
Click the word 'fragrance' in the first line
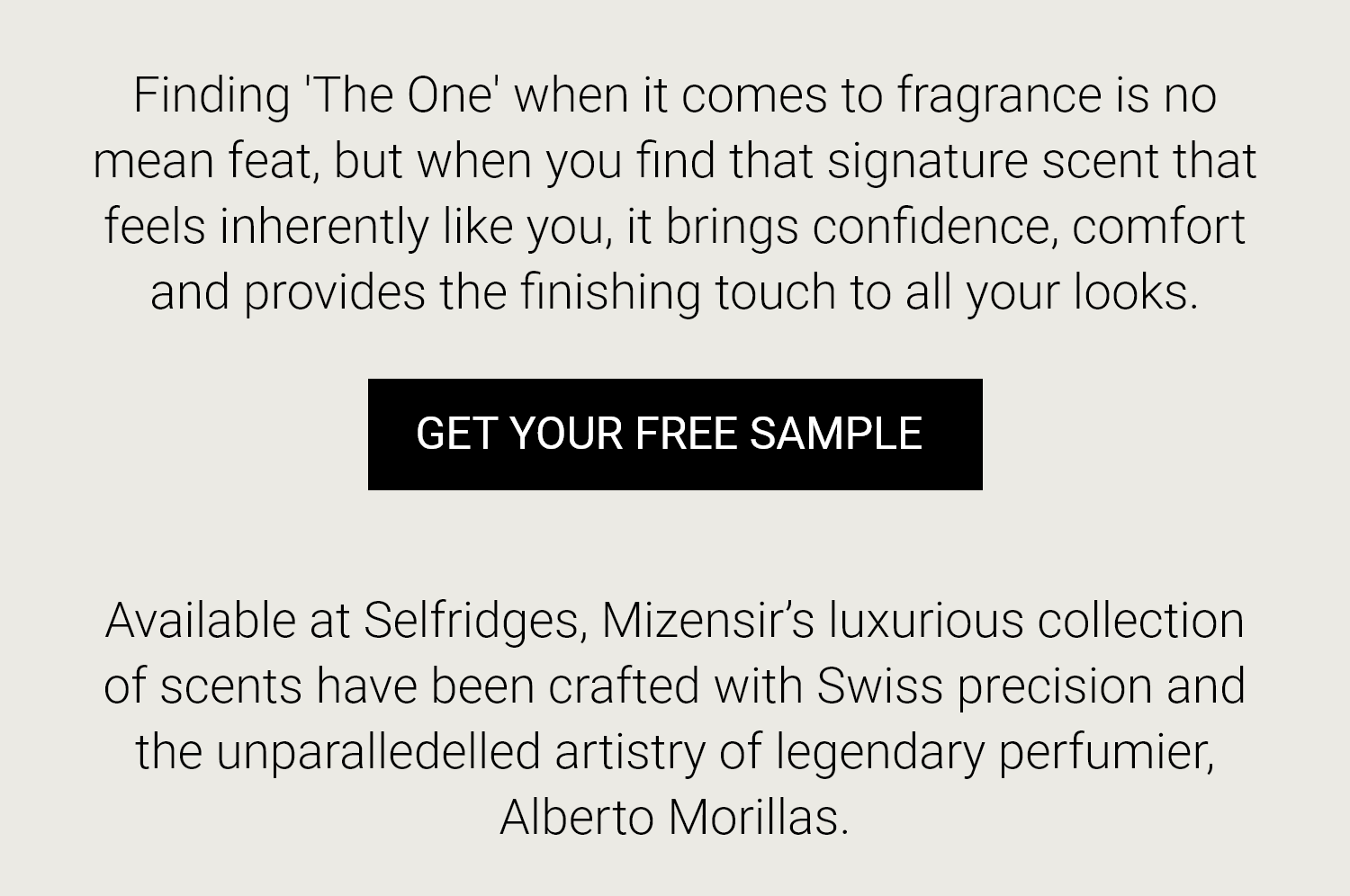click(999, 97)
